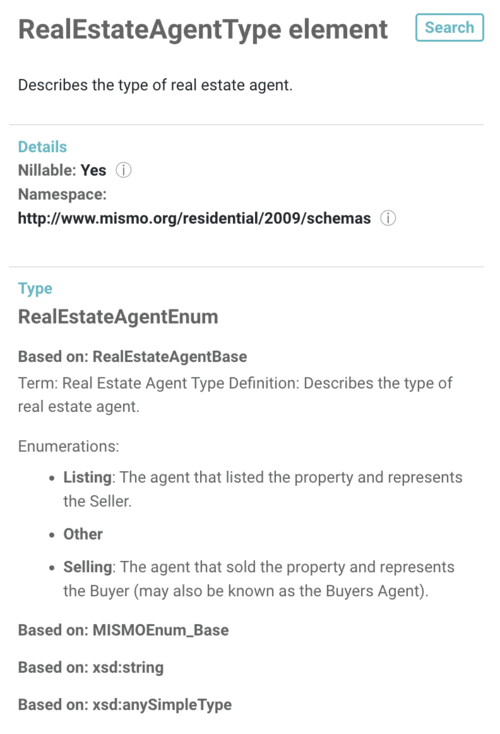Image resolution: width=500 pixels, height=734 pixels.
Task: Click the RealEstateAgentType element page title
Action: coord(203,29)
